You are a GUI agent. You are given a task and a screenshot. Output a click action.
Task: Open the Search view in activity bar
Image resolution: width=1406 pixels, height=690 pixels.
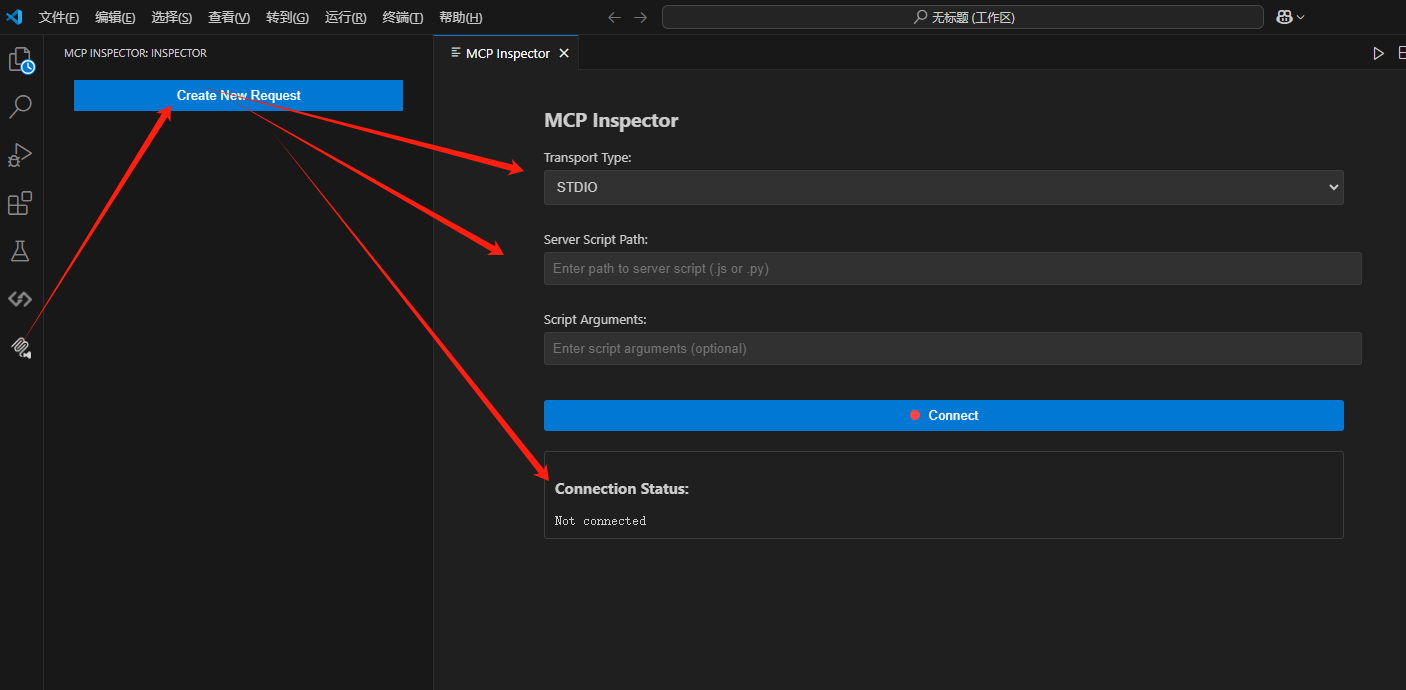point(20,106)
